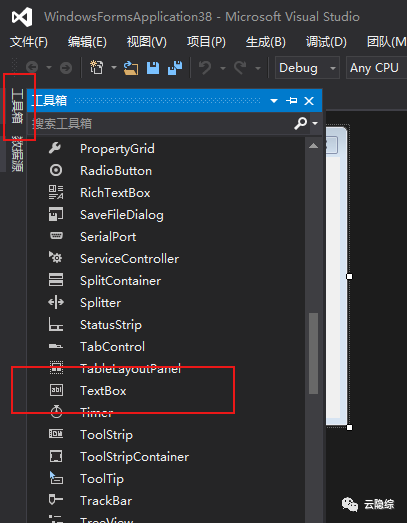Click the SplitContainer text label

click(x=120, y=281)
